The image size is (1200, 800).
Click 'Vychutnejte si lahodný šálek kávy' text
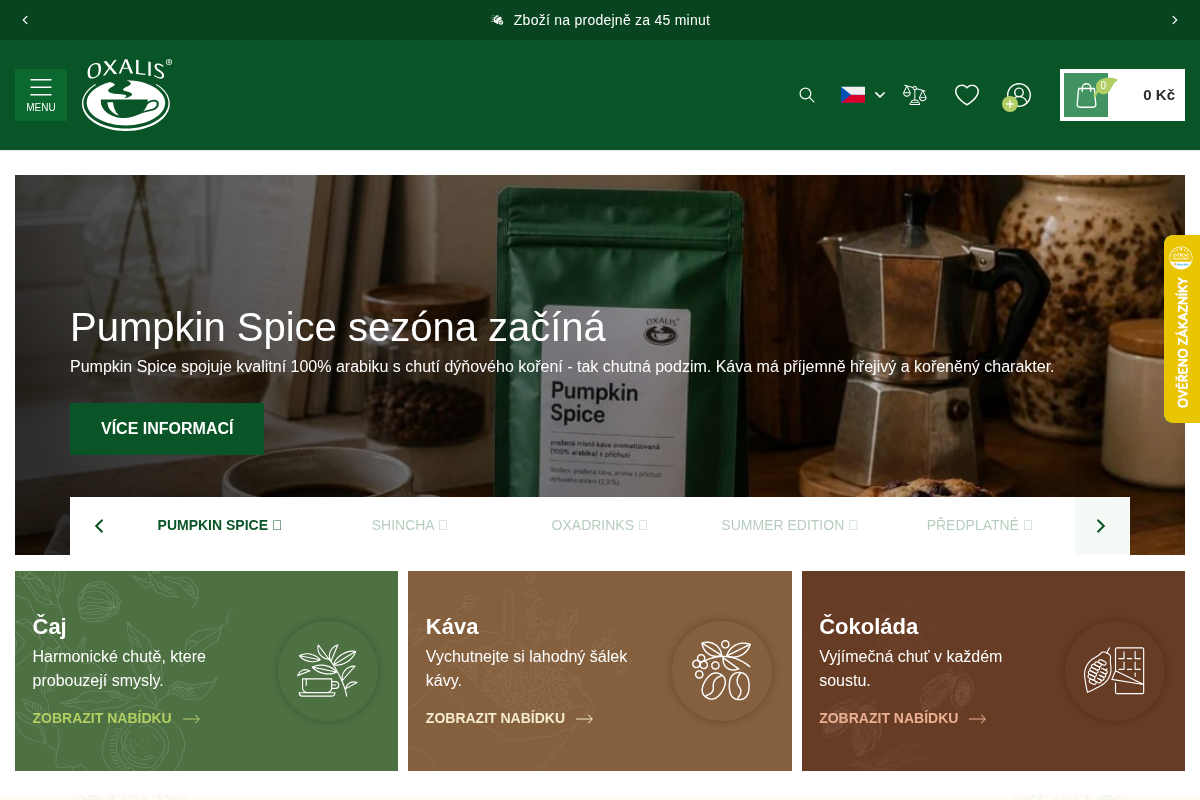tap(526, 668)
